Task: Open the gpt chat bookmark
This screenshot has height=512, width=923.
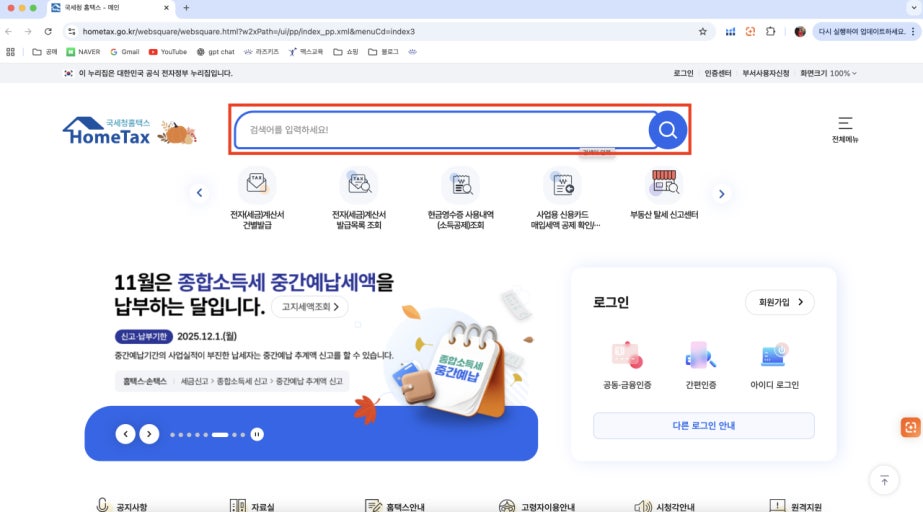Action: point(215,52)
